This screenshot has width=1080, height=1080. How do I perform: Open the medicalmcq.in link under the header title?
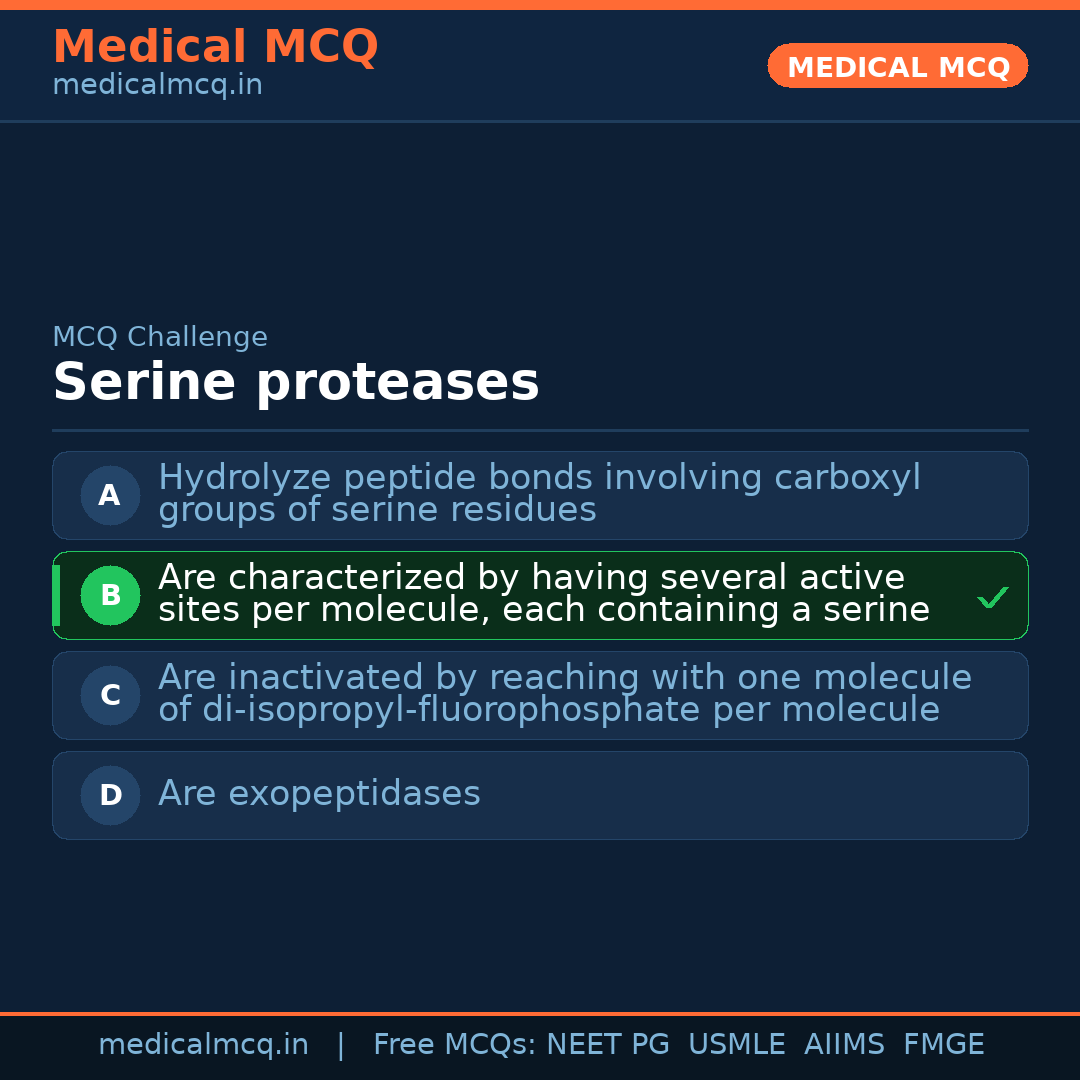coord(157,86)
